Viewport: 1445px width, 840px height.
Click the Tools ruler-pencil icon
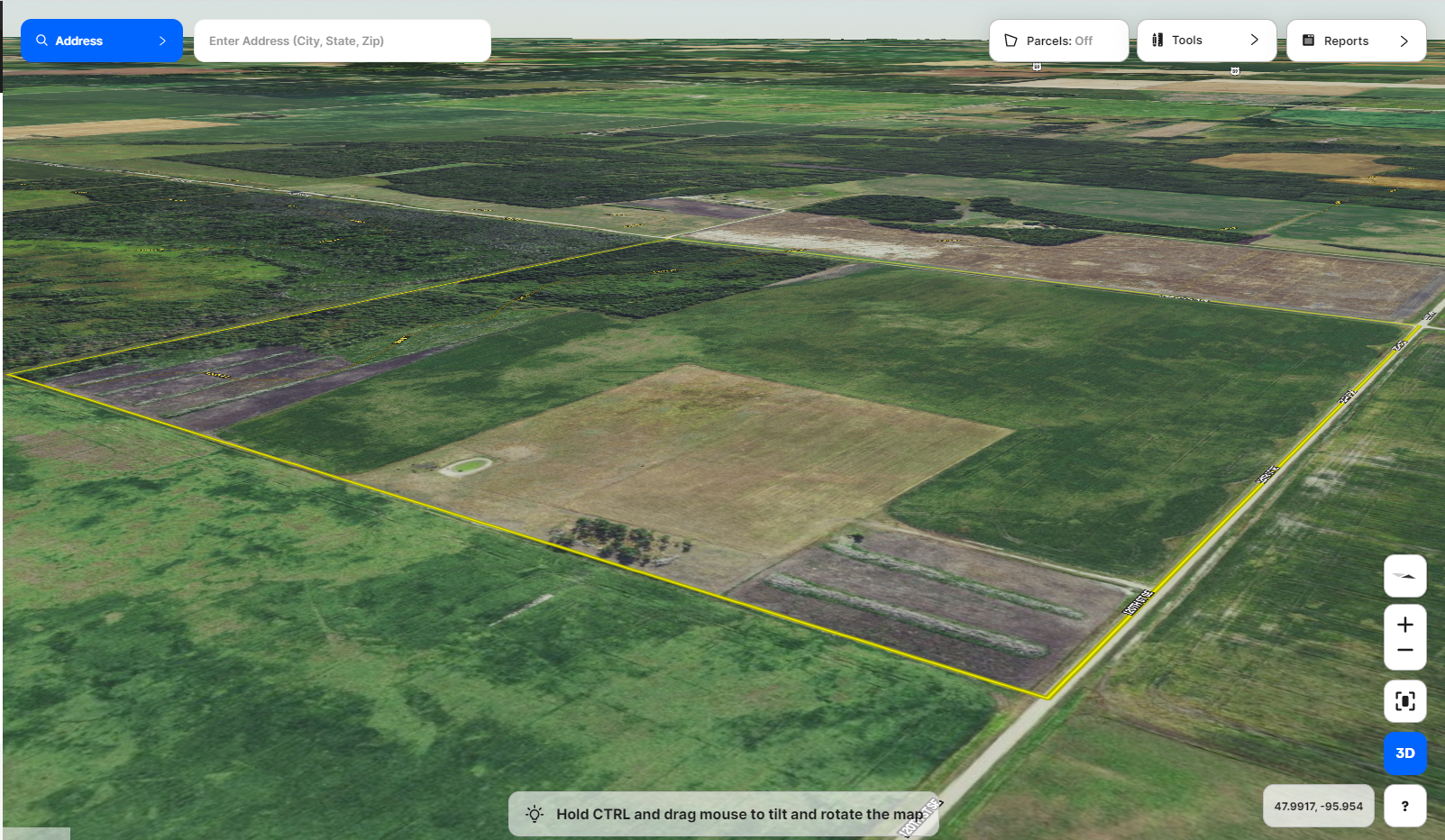1157,41
